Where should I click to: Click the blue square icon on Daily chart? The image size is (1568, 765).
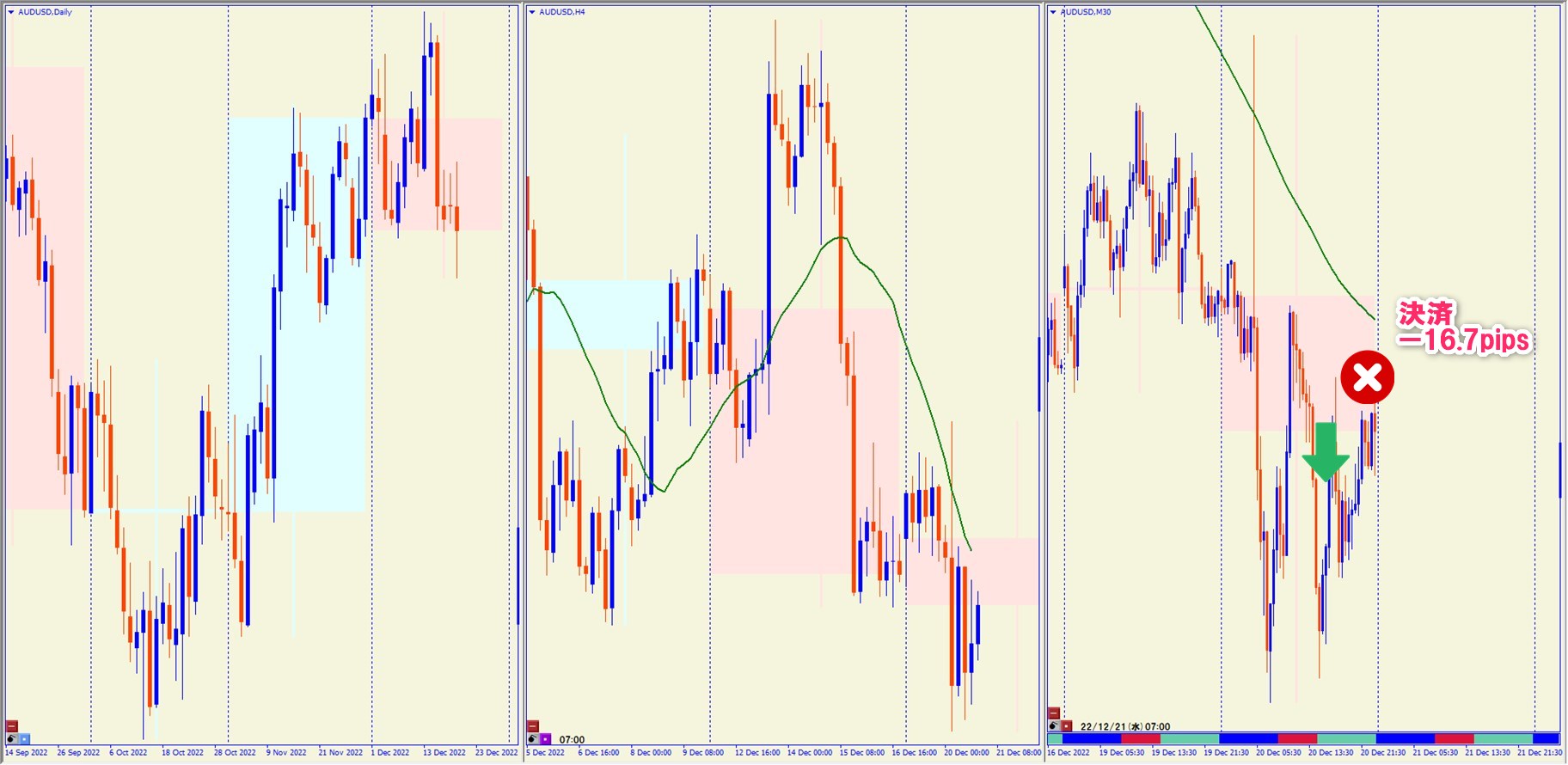point(24,739)
